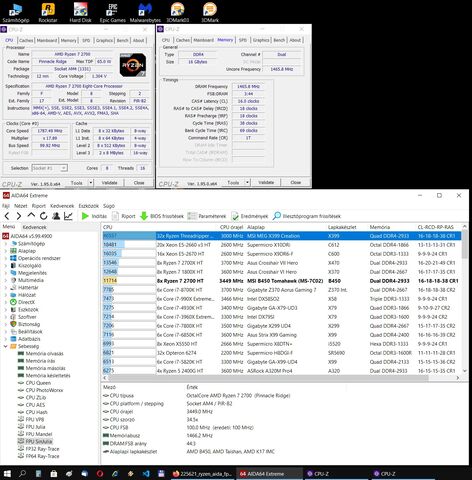Click the user silhouette icon in AIDA64 toolbar
472x480 pixels.
[56, 216]
